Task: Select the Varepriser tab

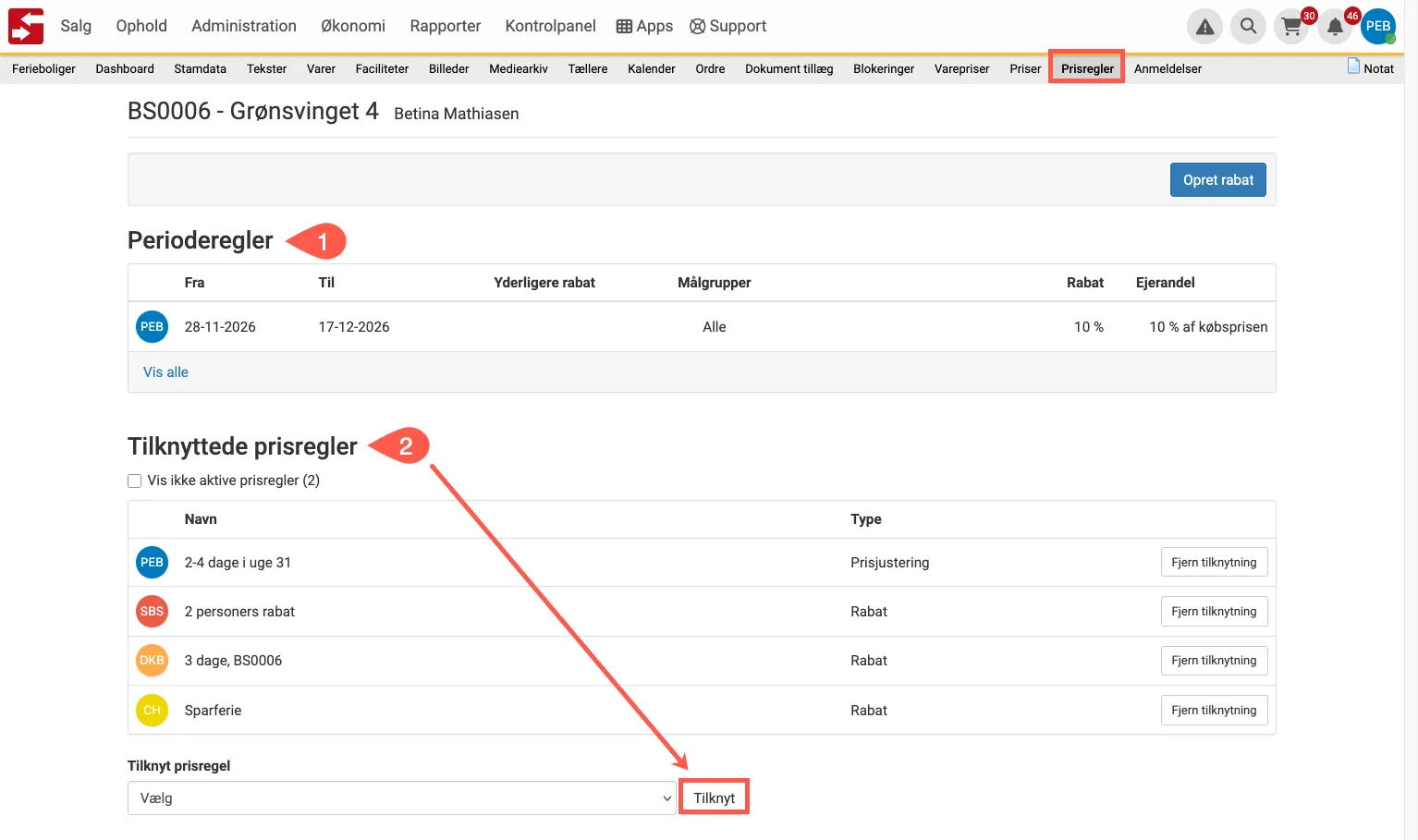Action: click(x=962, y=68)
